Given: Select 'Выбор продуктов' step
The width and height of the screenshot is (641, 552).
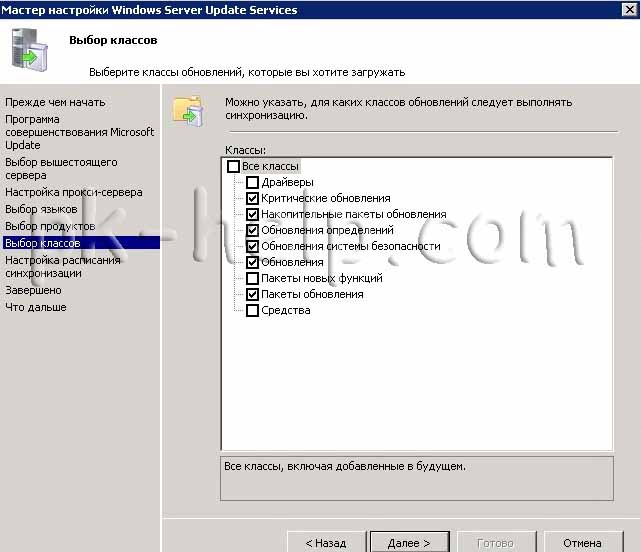Looking at the screenshot, I should [x=50, y=226].
